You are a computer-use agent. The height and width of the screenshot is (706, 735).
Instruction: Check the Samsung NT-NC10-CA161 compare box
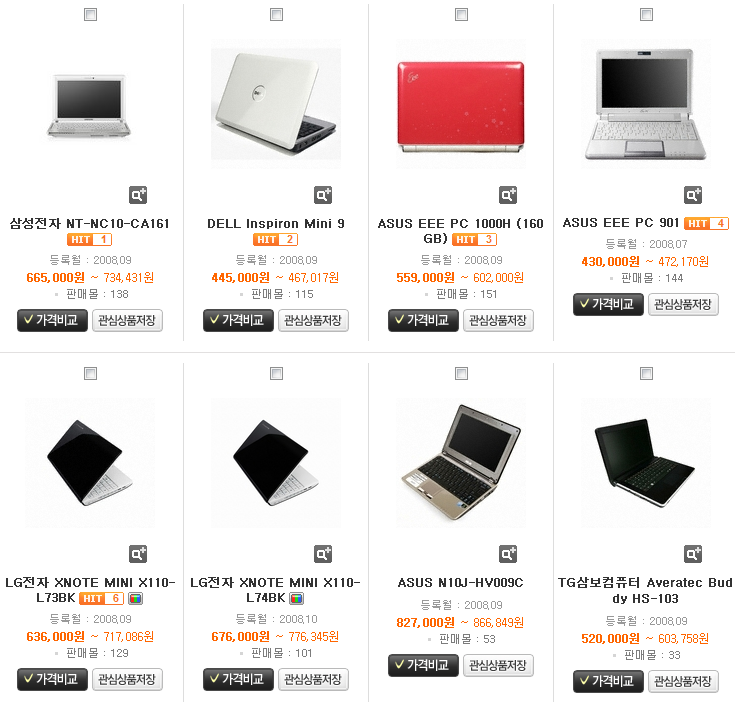point(90,15)
